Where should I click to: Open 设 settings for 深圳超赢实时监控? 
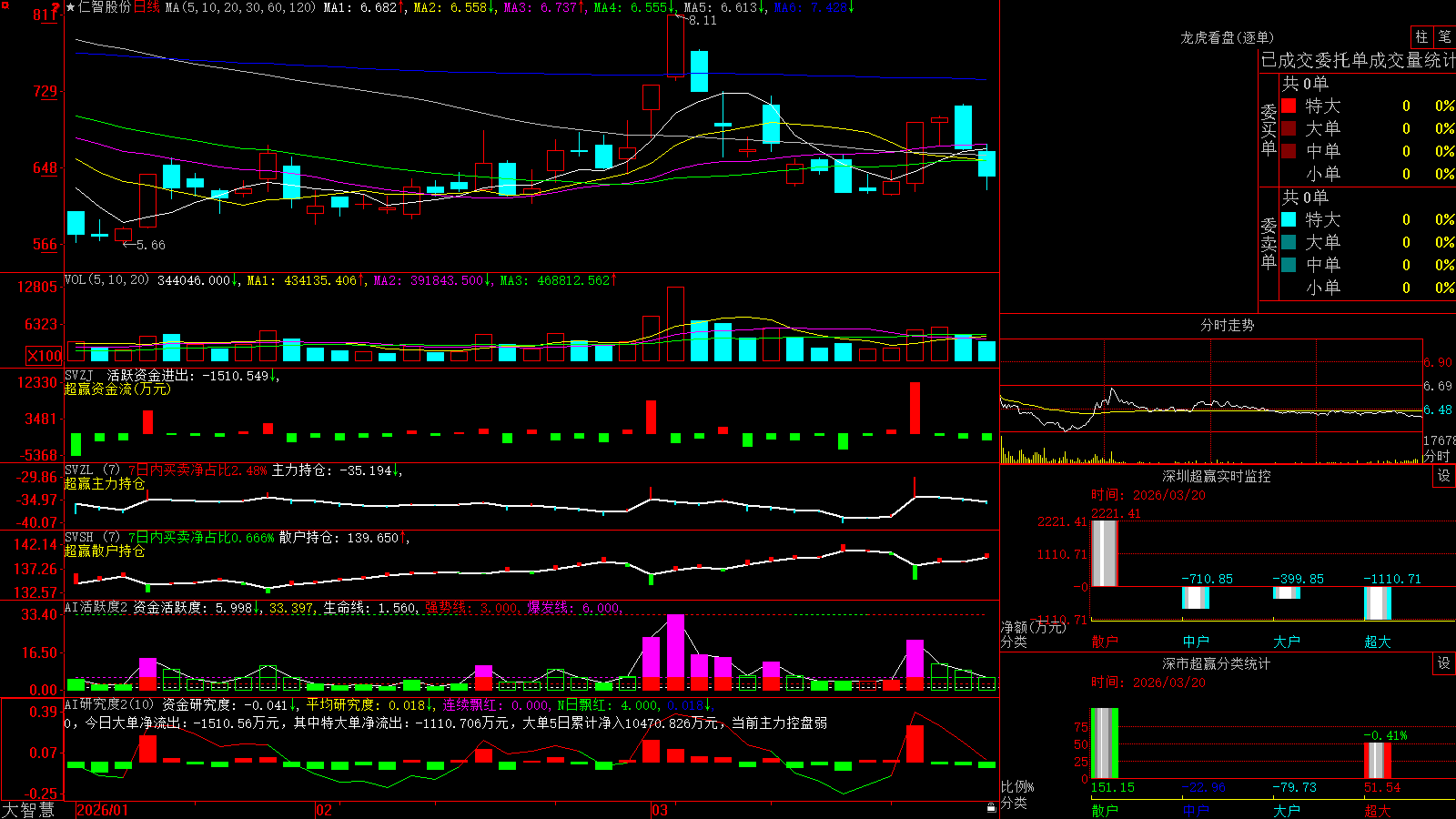click(x=1443, y=476)
